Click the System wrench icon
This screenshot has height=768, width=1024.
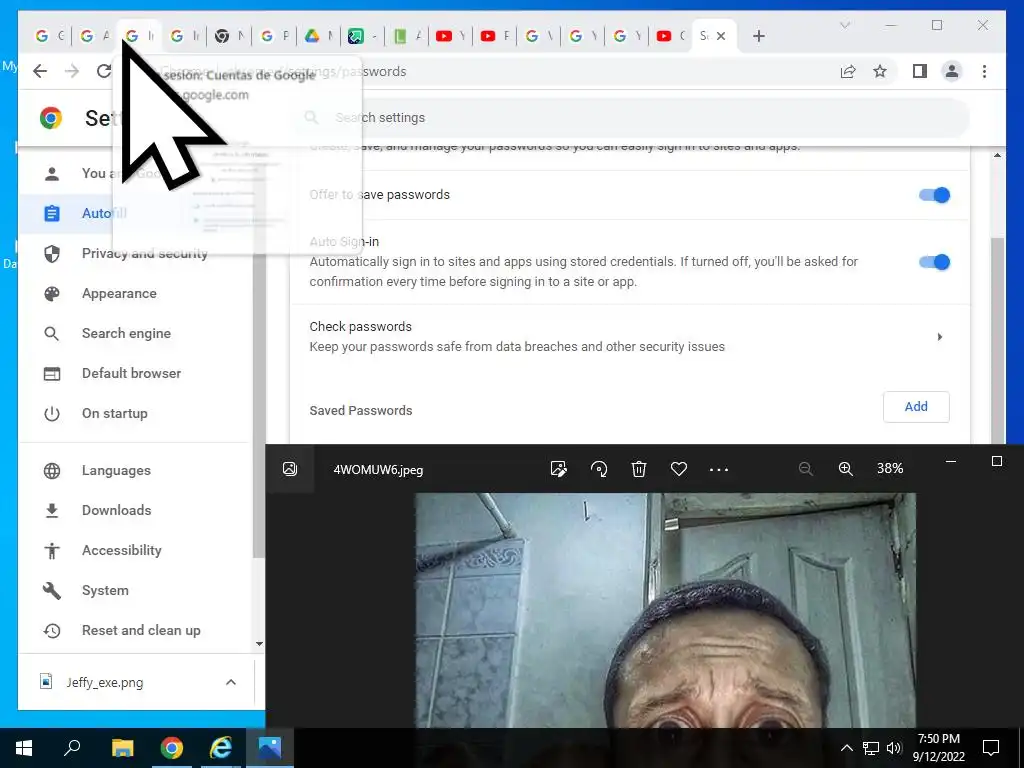click(52, 590)
